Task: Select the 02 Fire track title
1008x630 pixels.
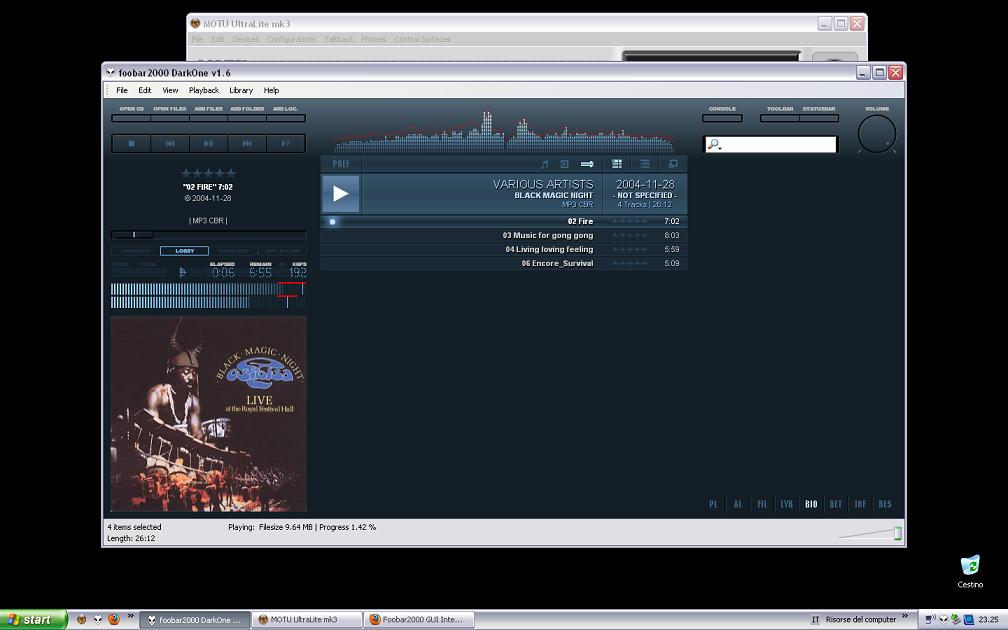Action: [x=580, y=221]
